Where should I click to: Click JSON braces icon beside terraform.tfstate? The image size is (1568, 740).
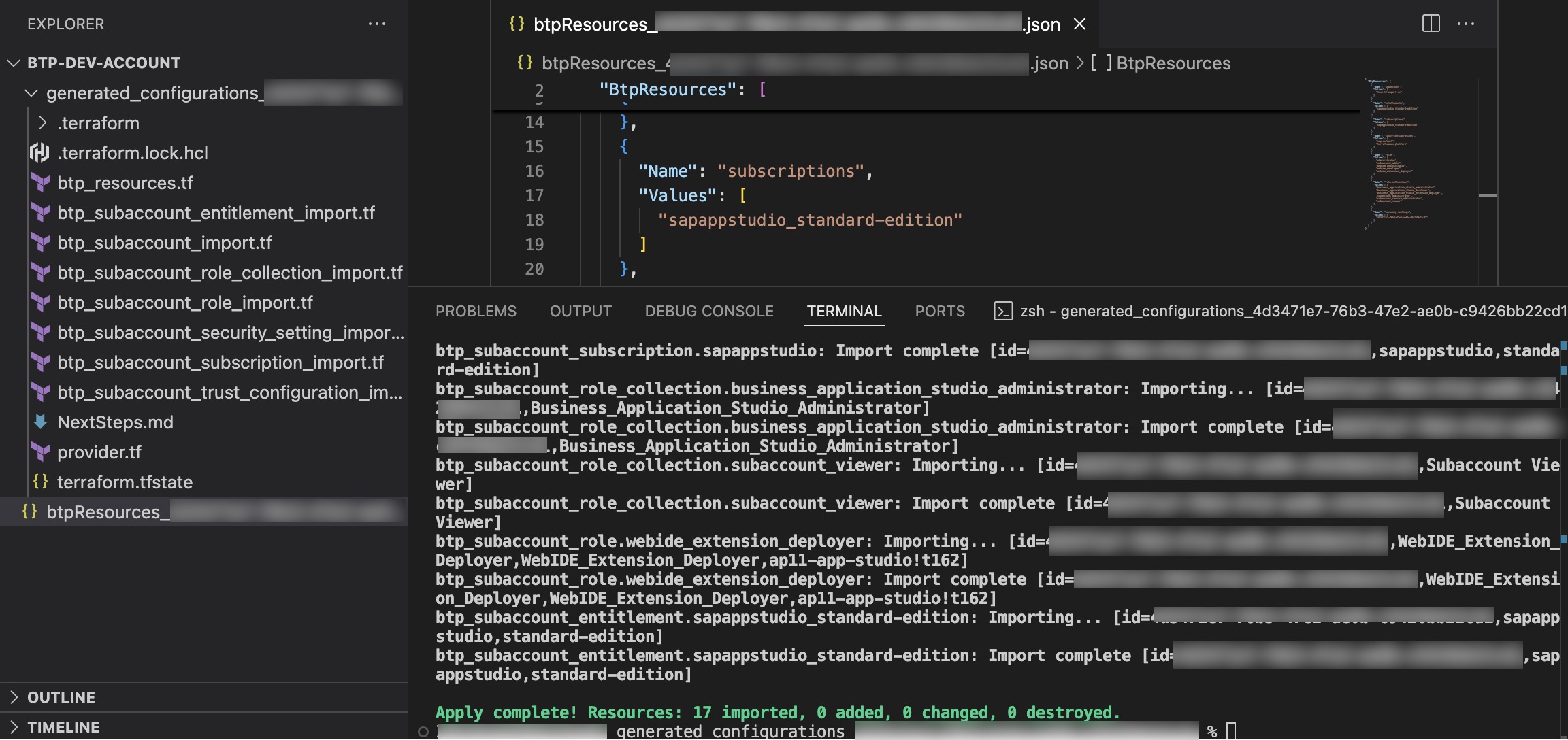41,482
